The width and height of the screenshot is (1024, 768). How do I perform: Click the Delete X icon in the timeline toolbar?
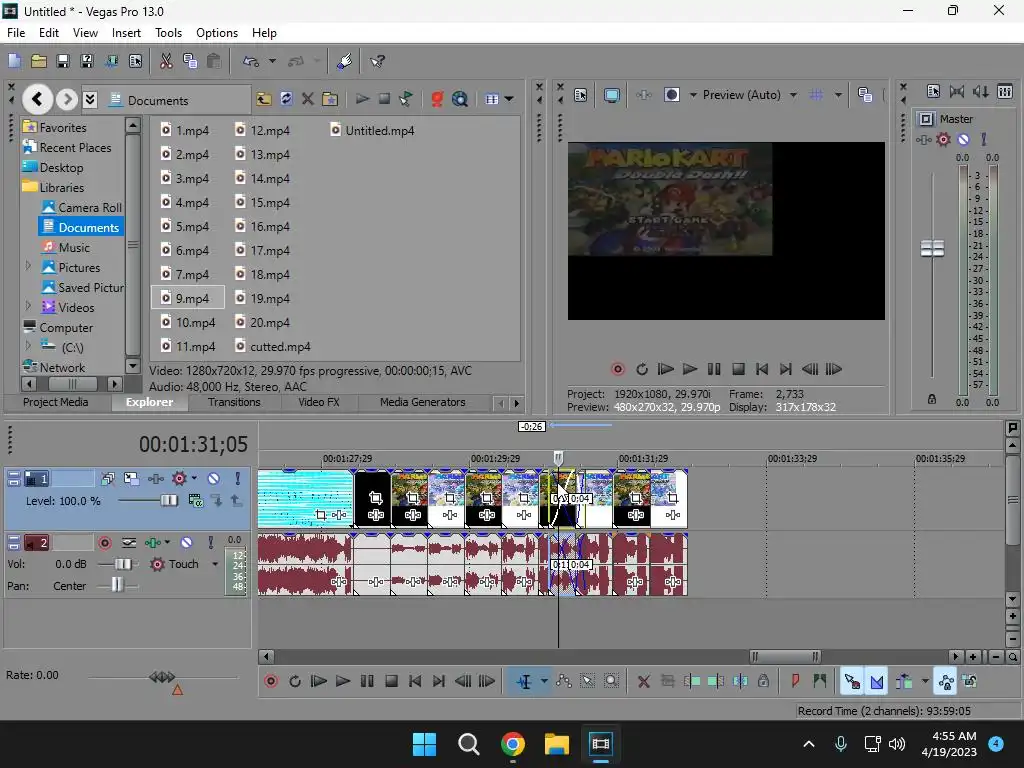click(x=643, y=681)
